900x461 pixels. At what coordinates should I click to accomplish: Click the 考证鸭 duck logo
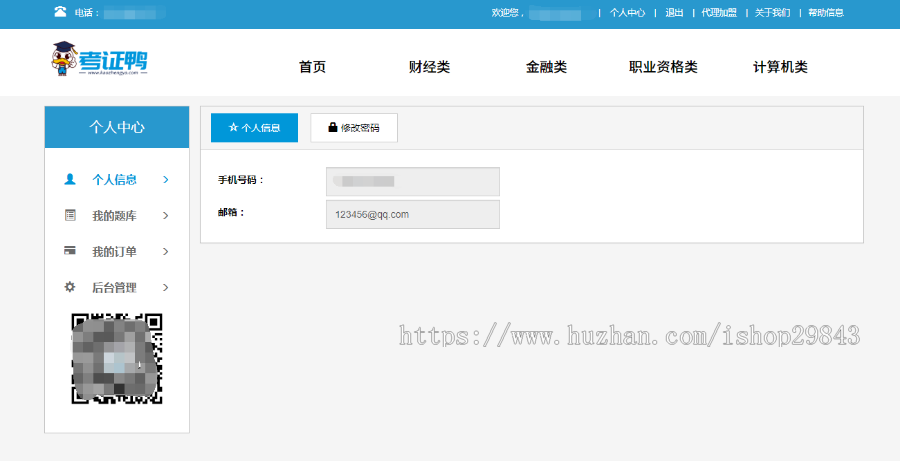click(x=99, y=60)
